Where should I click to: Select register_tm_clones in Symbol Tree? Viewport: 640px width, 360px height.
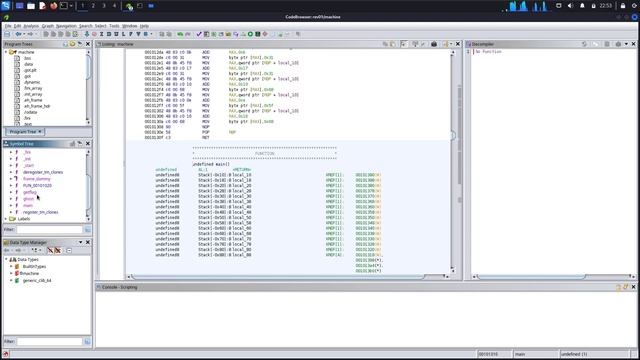[40, 212]
